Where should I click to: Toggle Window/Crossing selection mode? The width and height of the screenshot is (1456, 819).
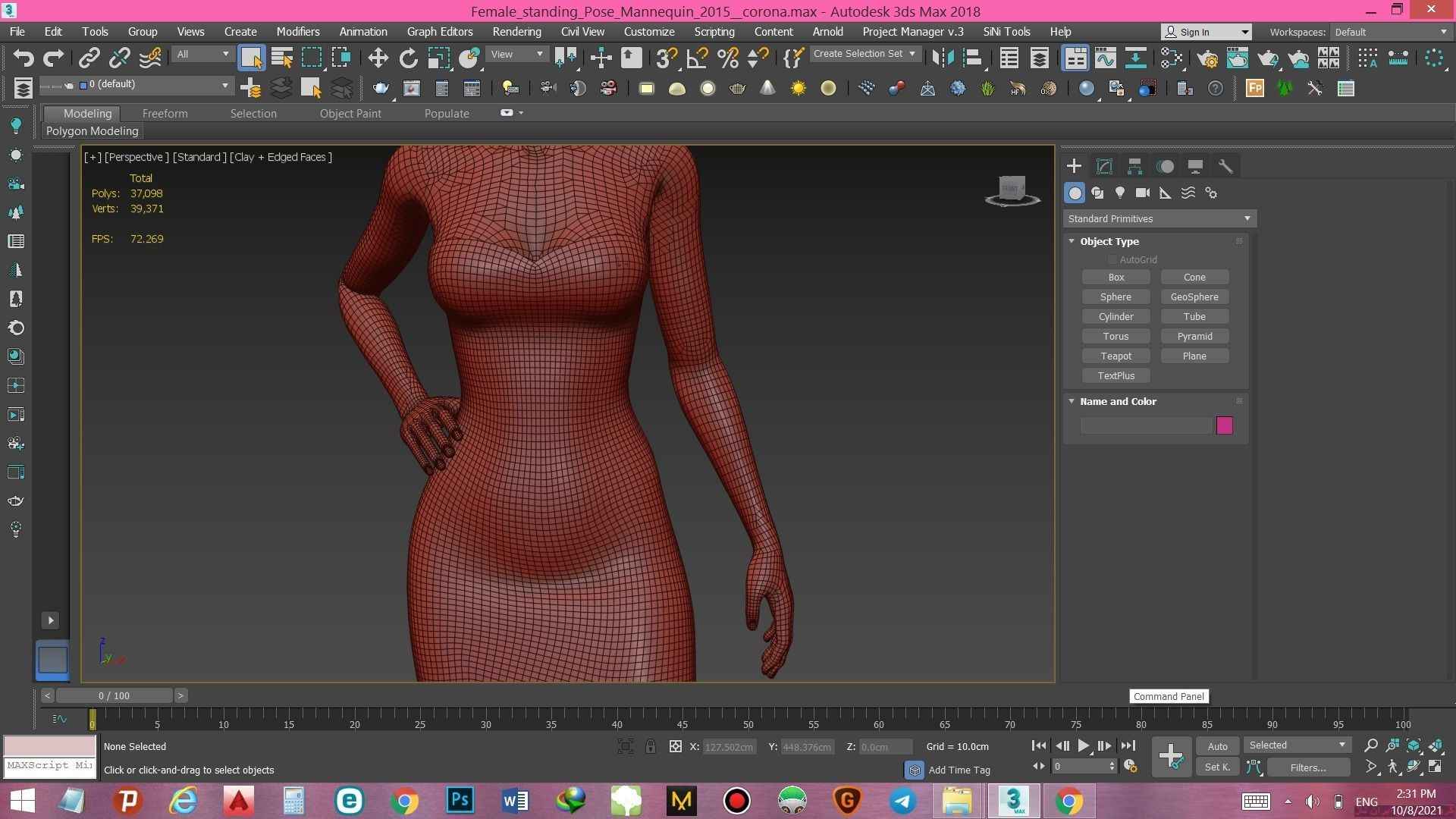coord(341,58)
